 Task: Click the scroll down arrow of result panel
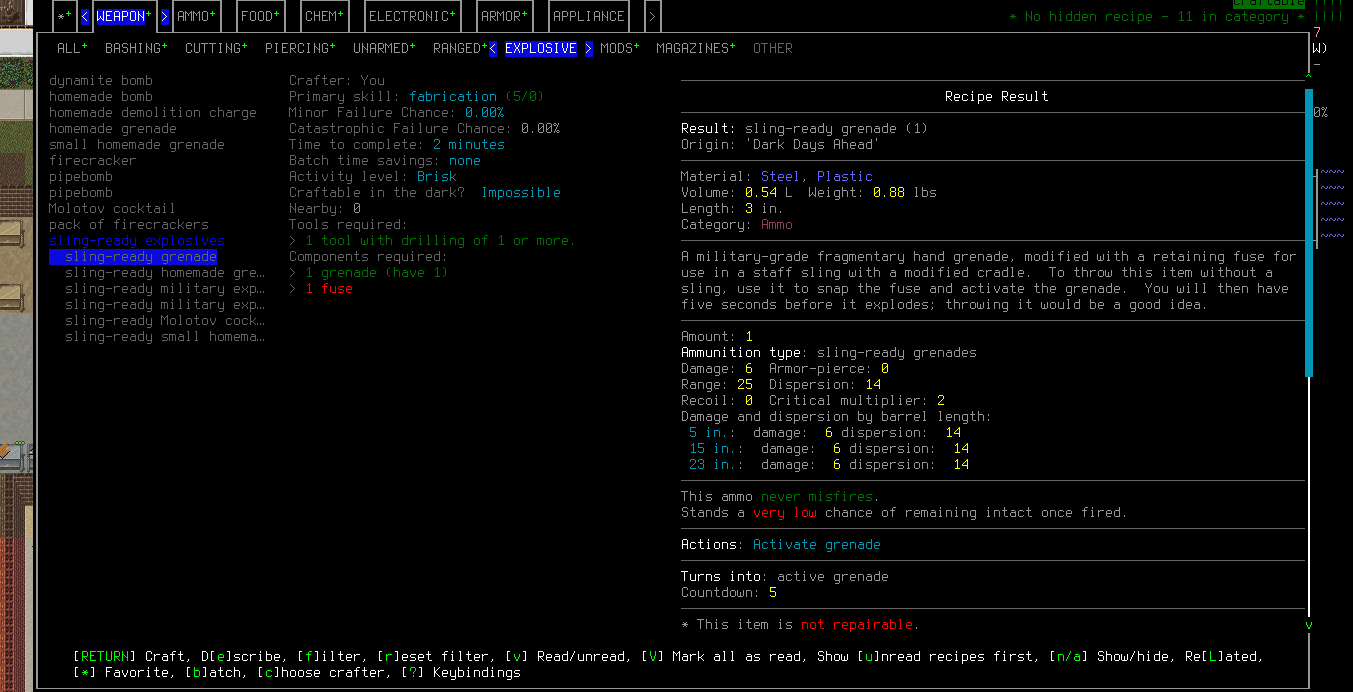1309,625
